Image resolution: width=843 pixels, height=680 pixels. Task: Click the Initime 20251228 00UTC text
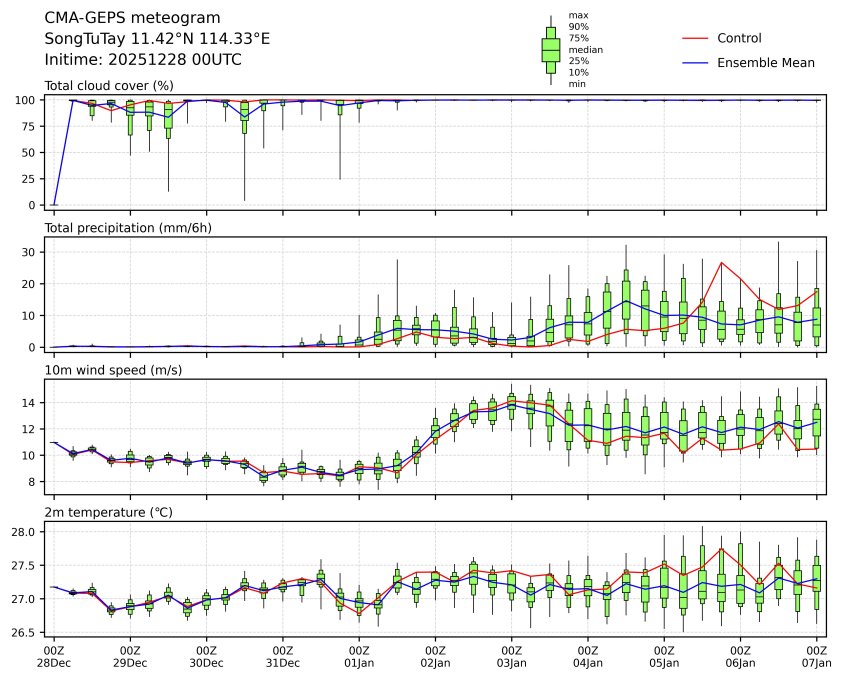(x=143, y=60)
